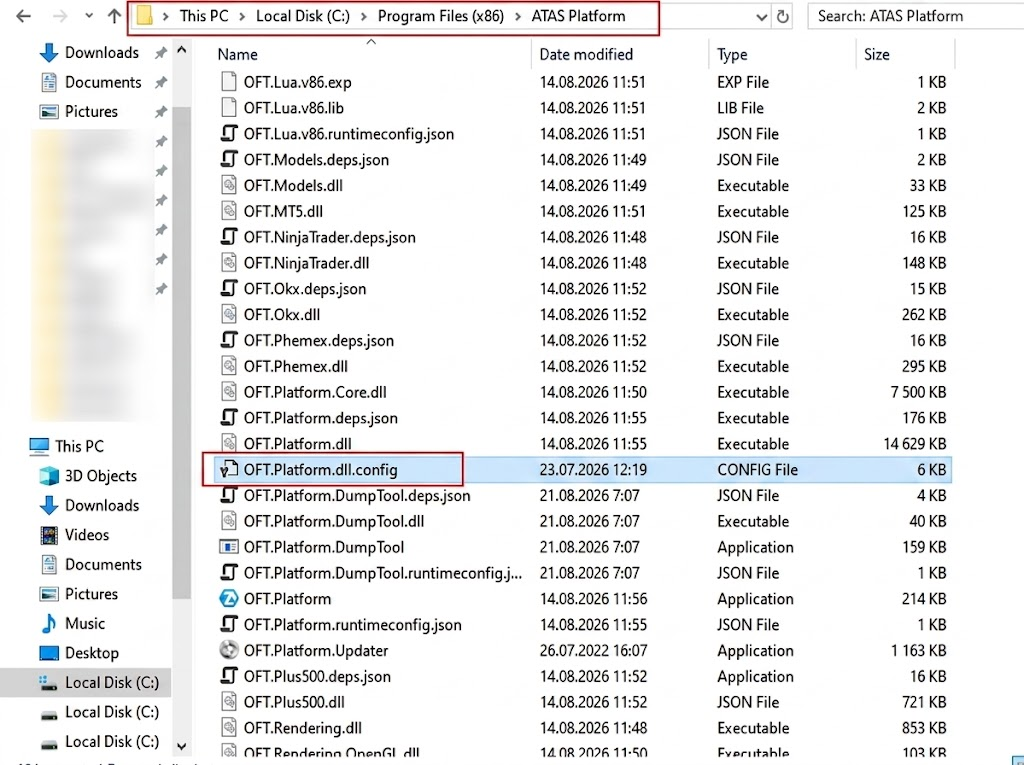The height and width of the screenshot is (765, 1024).
Task: Click the date 26.07.2022 16:07 cell
Action: [593, 651]
